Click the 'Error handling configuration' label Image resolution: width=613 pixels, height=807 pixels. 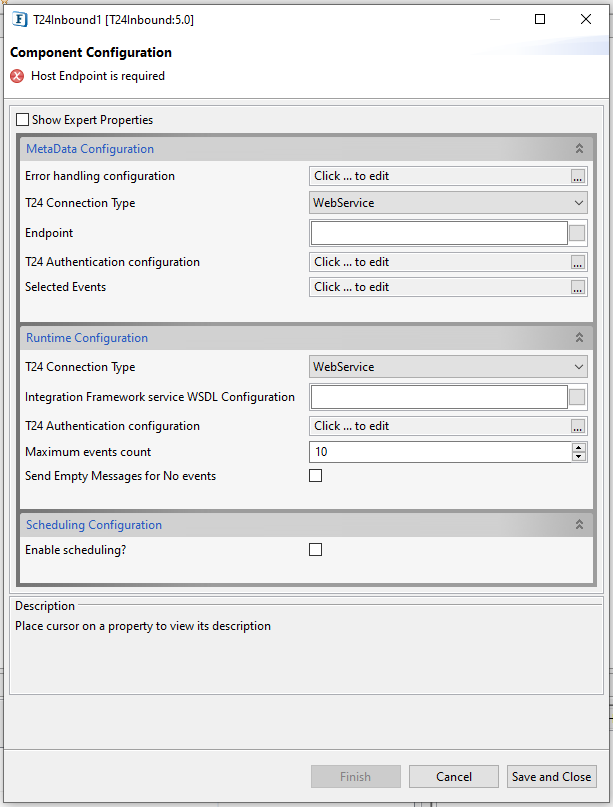pos(100,176)
